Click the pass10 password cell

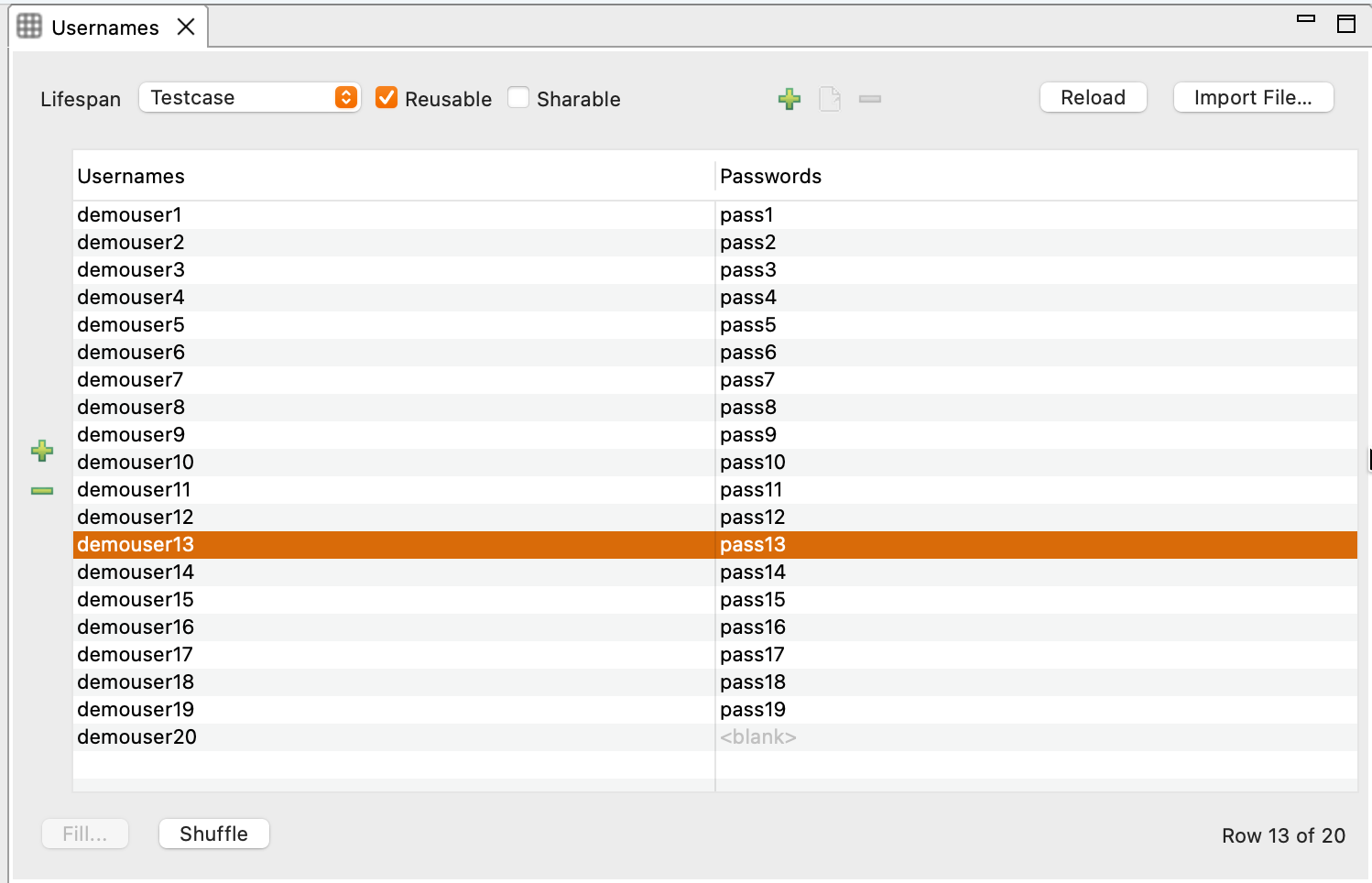point(1037,463)
